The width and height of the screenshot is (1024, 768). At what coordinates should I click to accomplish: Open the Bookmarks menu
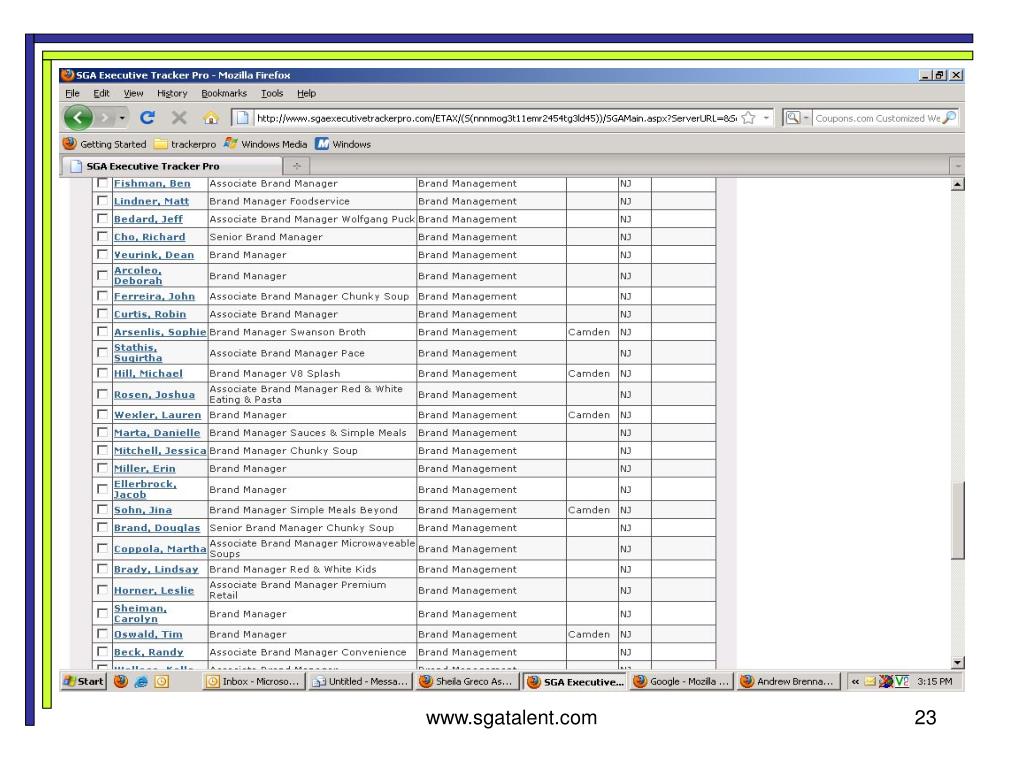224,93
